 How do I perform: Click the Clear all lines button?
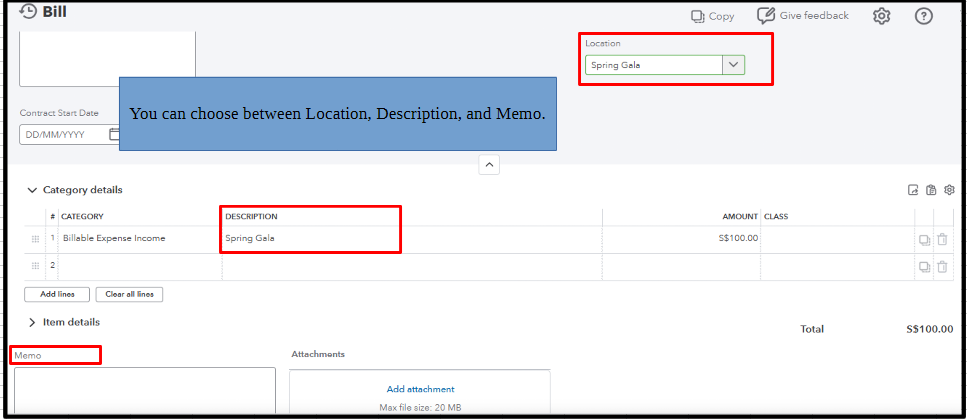pyautogui.click(x=129, y=294)
